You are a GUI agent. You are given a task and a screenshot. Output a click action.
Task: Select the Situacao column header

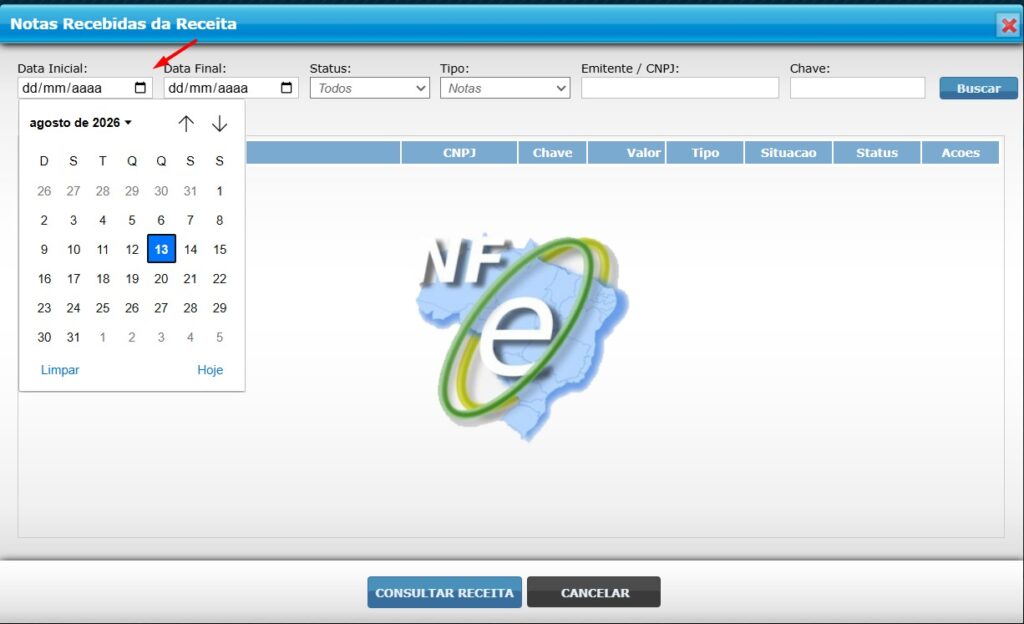point(788,153)
